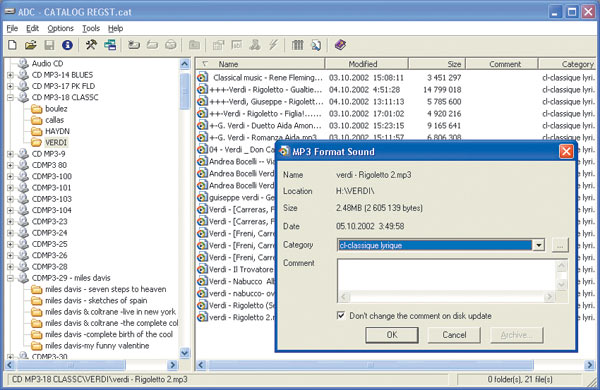Close the MP3 Format Sound dialog
600x390 pixels.
pos(566,152)
